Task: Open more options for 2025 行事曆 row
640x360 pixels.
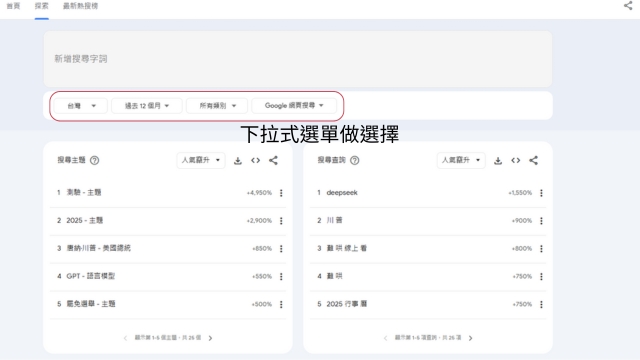Action: click(x=541, y=304)
